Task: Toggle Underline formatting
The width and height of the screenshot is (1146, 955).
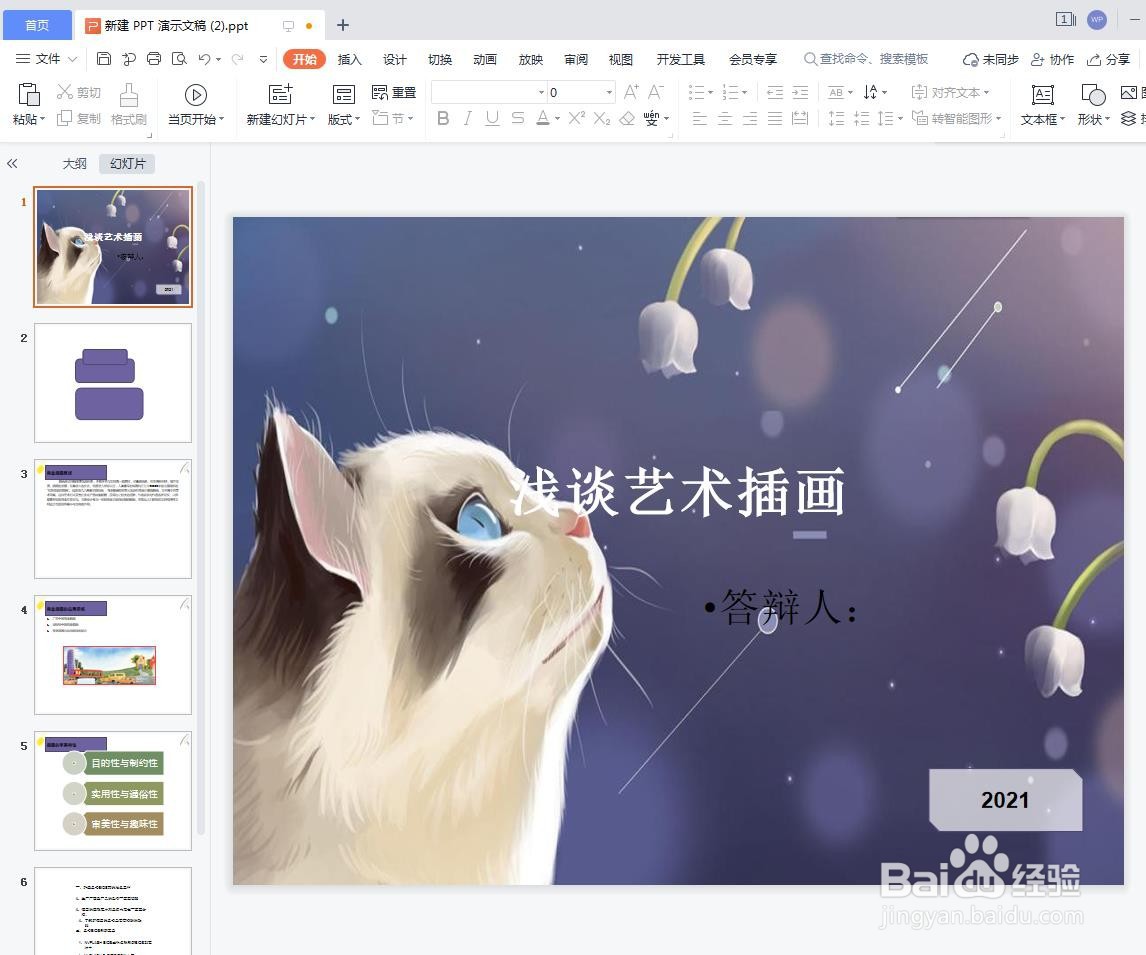Action: (x=493, y=118)
